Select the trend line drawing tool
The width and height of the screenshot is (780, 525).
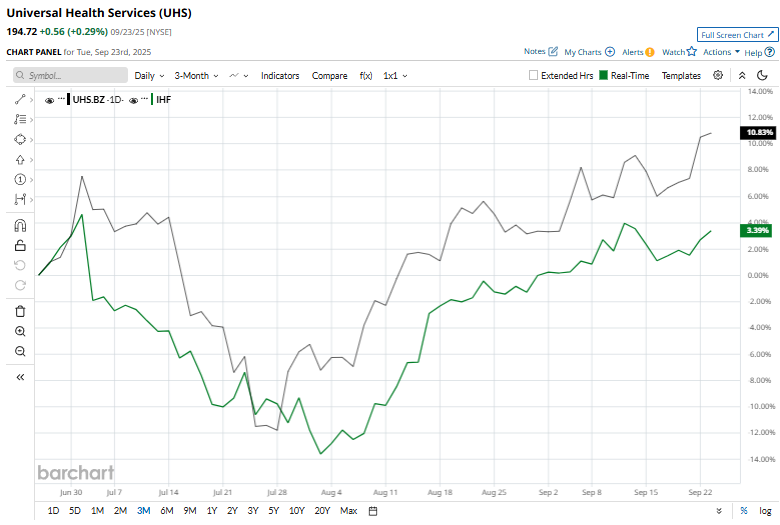point(20,100)
